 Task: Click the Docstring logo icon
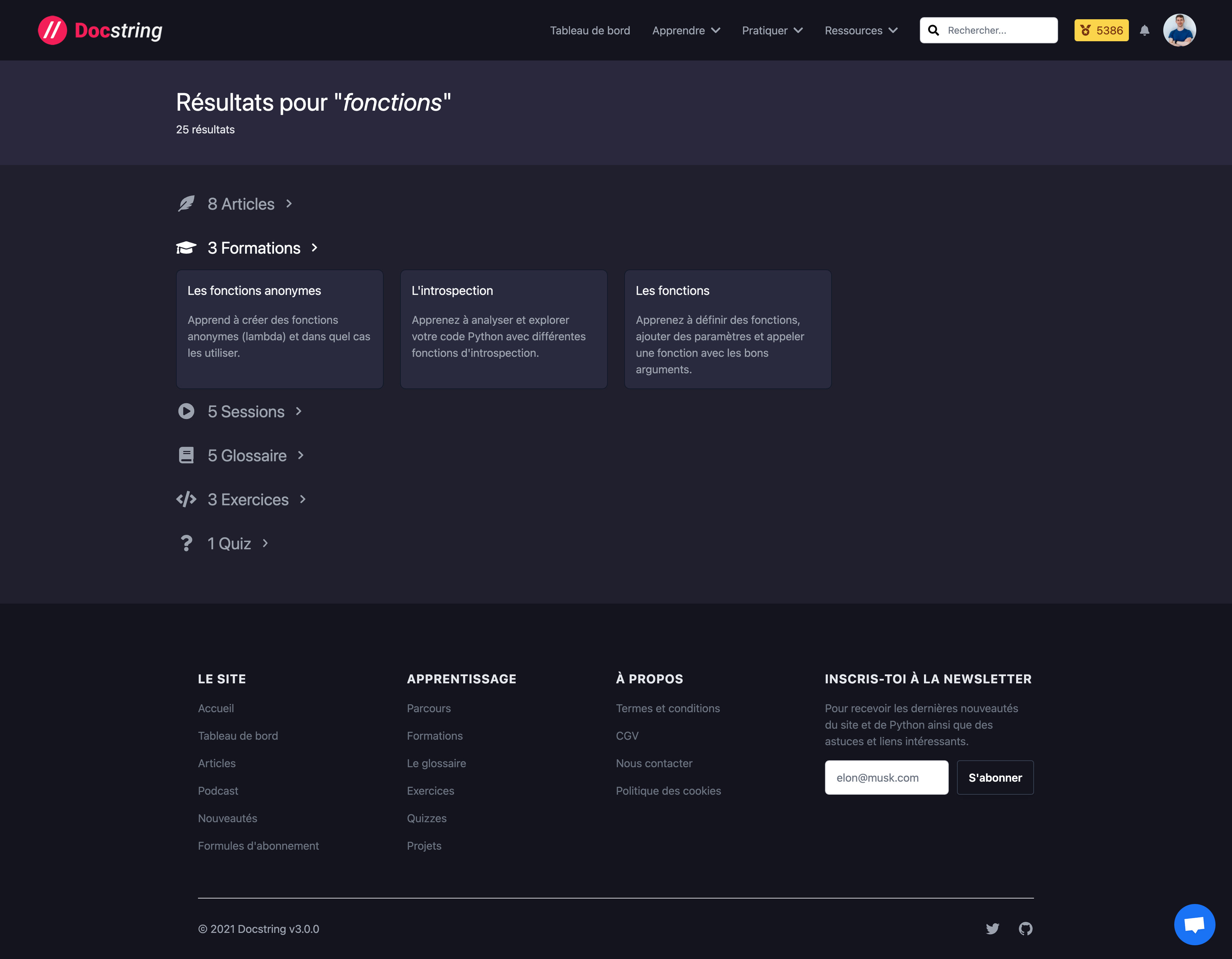[x=52, y=31]
